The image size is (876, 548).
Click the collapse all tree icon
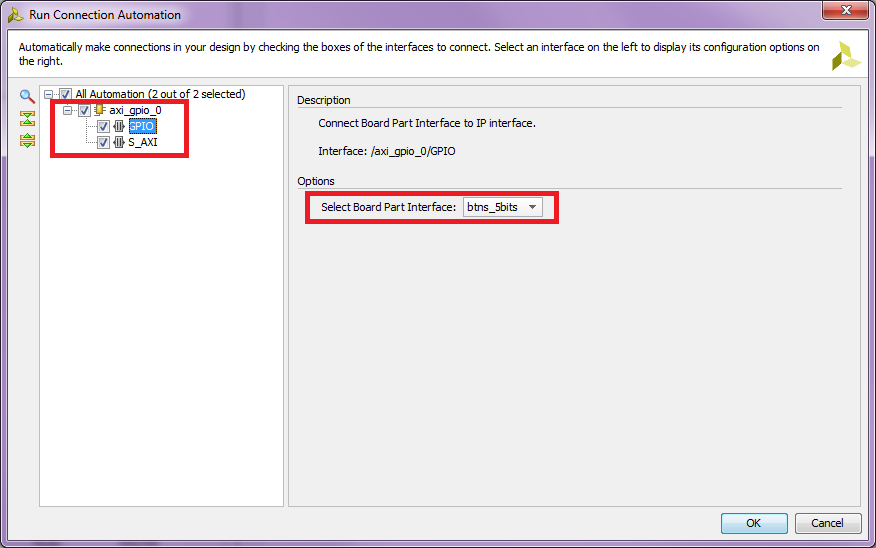[x=27, y=118]
